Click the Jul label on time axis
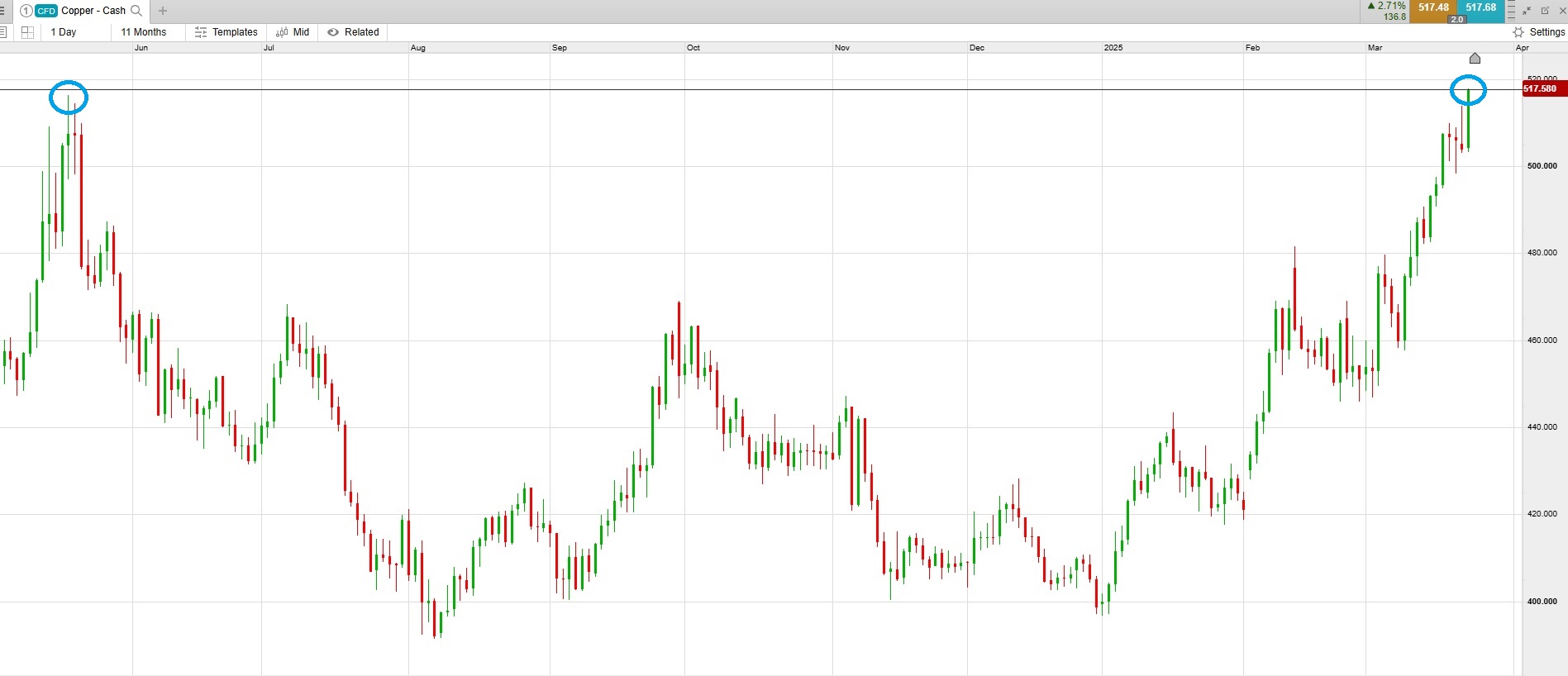1568x676 pixels. tap(269, 48)
